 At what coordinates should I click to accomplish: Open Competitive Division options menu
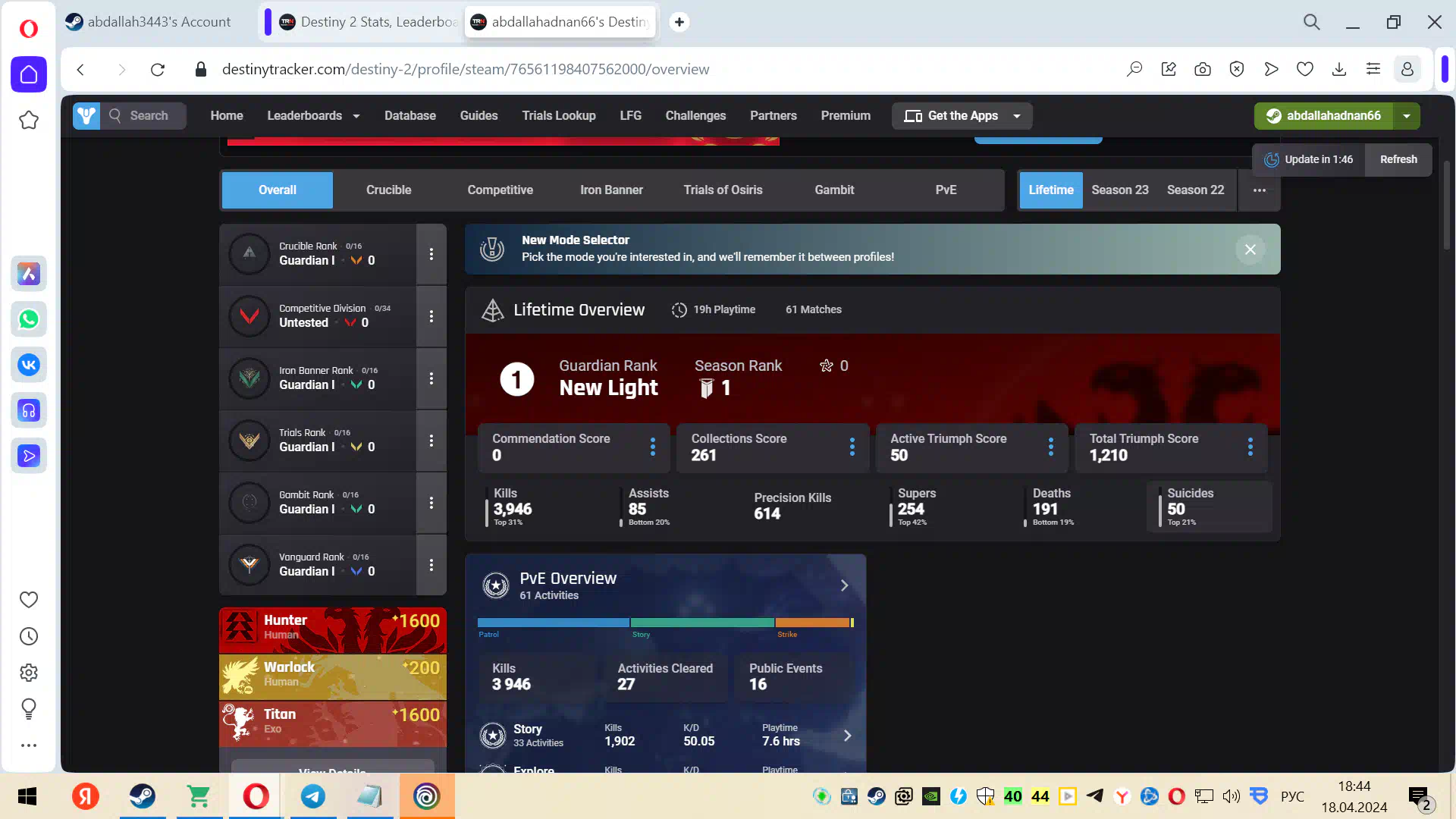pyautogui.click(x=431, y=316)
